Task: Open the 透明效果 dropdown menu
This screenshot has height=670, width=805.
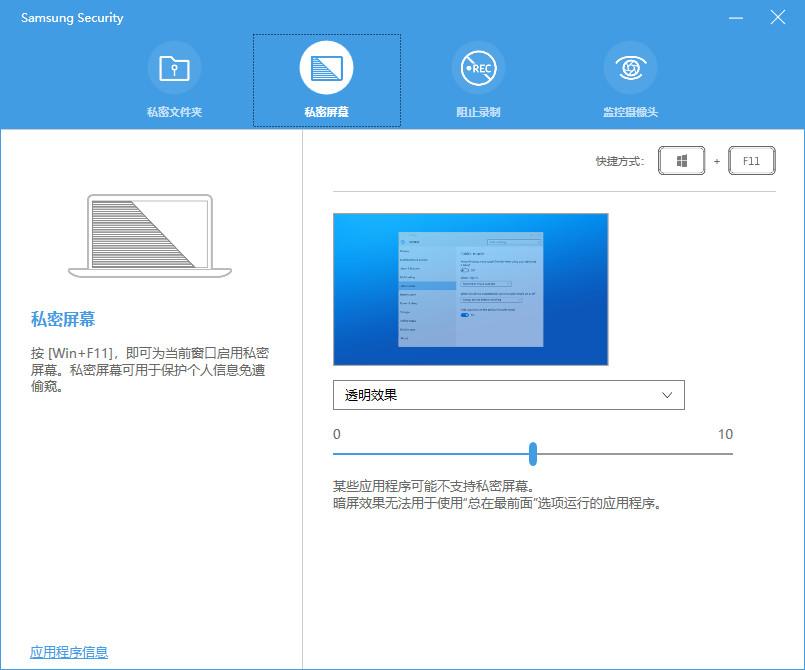Action: [509, 395]
